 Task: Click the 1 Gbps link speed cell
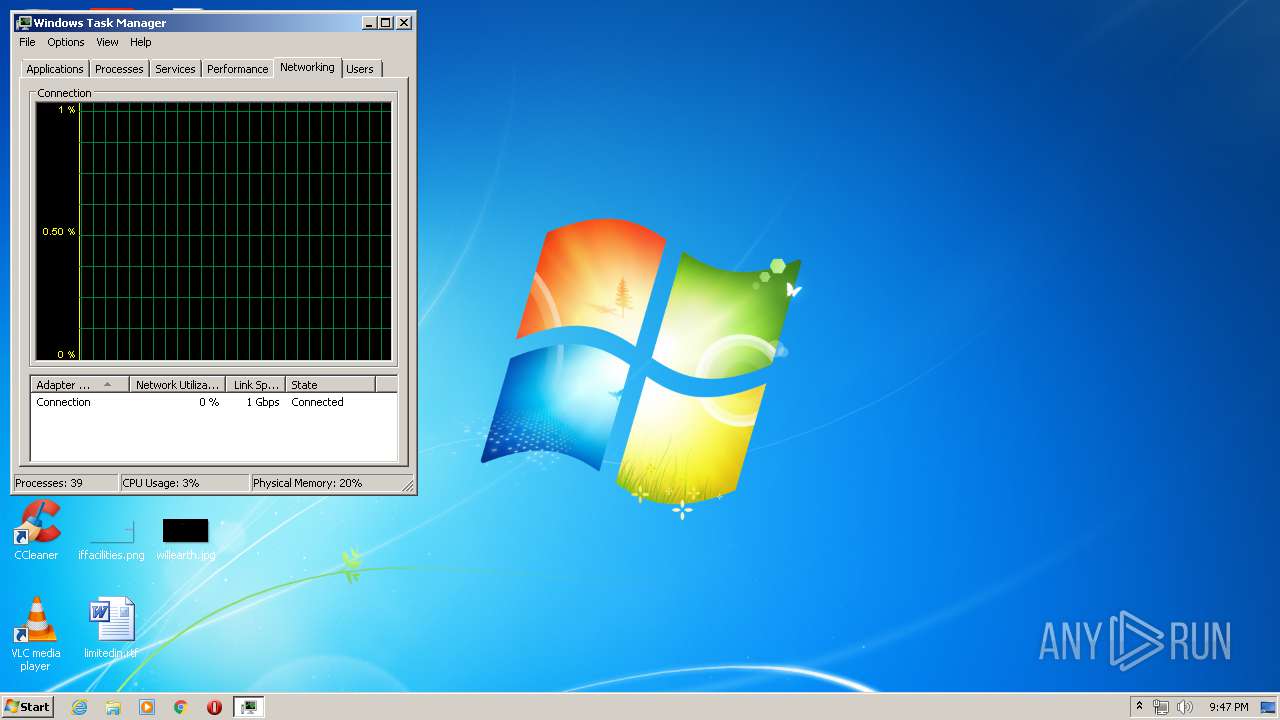click(263, 402)
